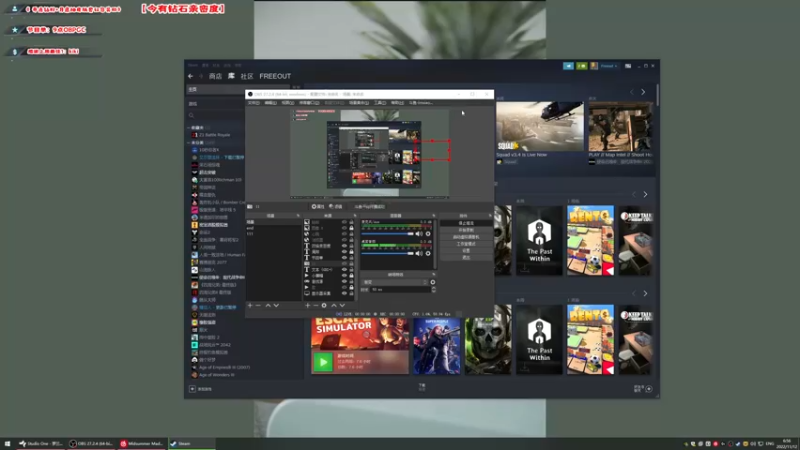Toggle lock for 节目单 source
This screenshot has height=450, width=800.
[351, 258]
